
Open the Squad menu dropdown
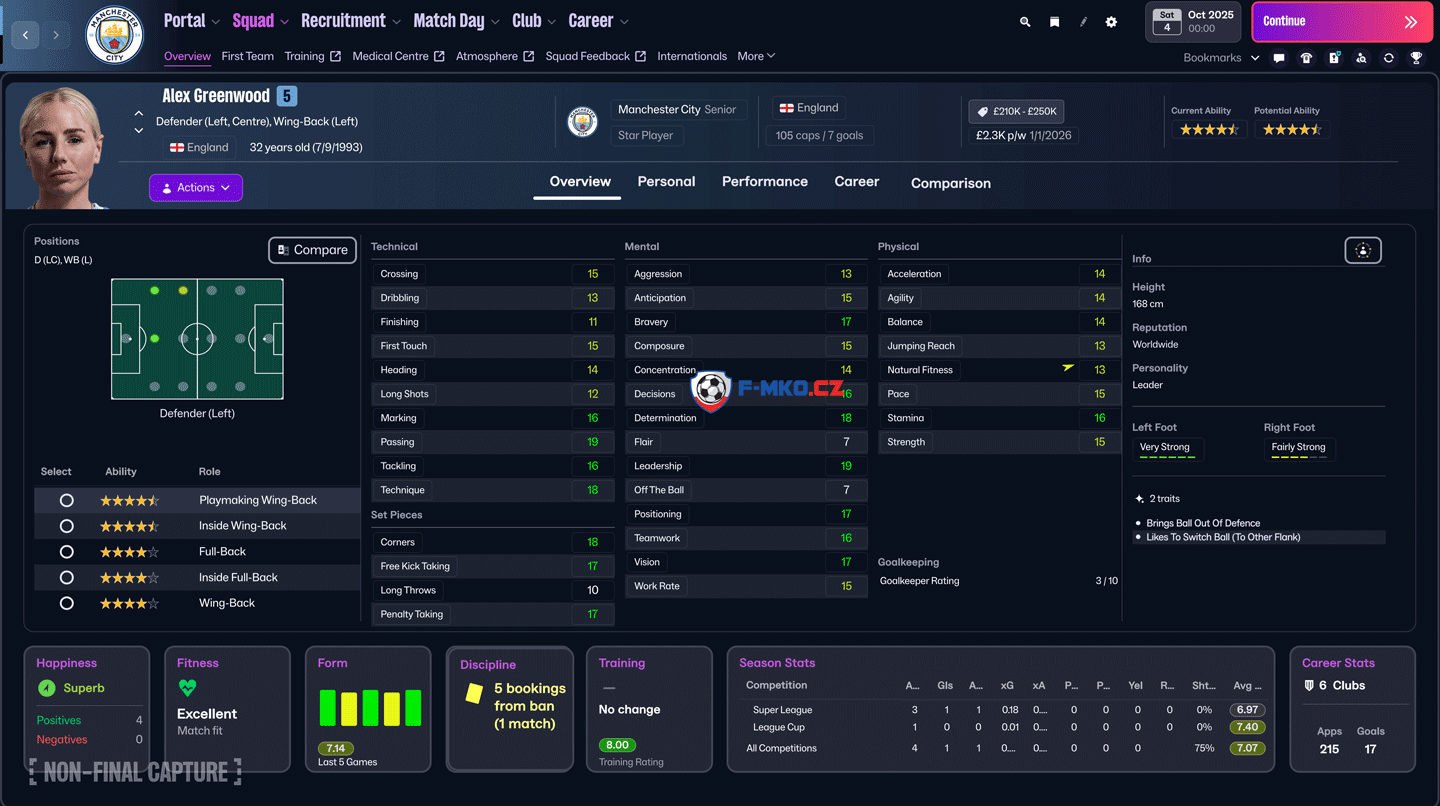tap(260, 21)
